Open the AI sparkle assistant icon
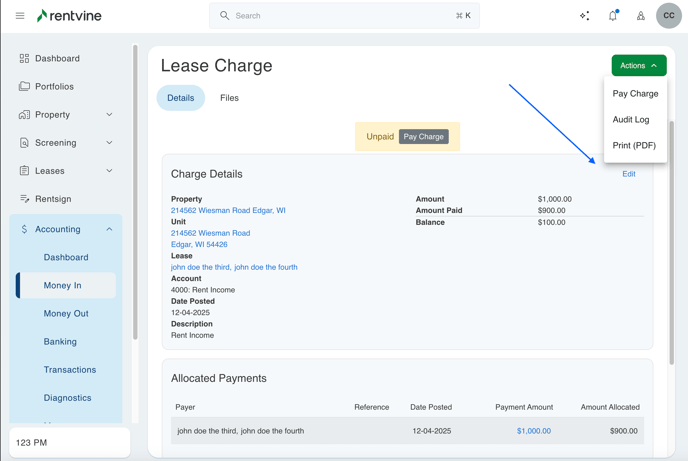This screenshot has height=461, width=688. pos(585,16)
